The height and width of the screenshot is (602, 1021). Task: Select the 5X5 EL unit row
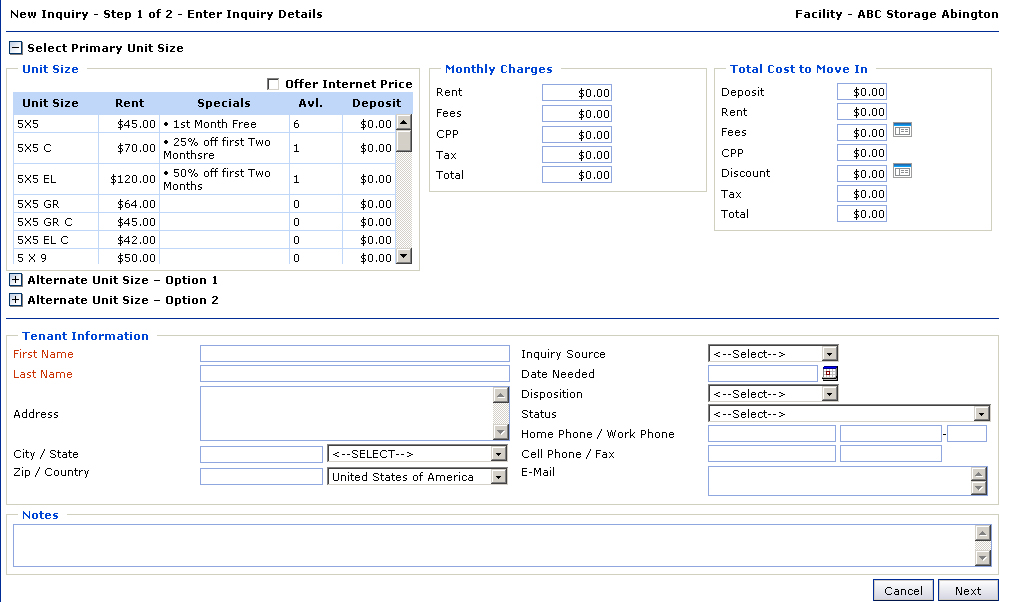coord(36,180)
